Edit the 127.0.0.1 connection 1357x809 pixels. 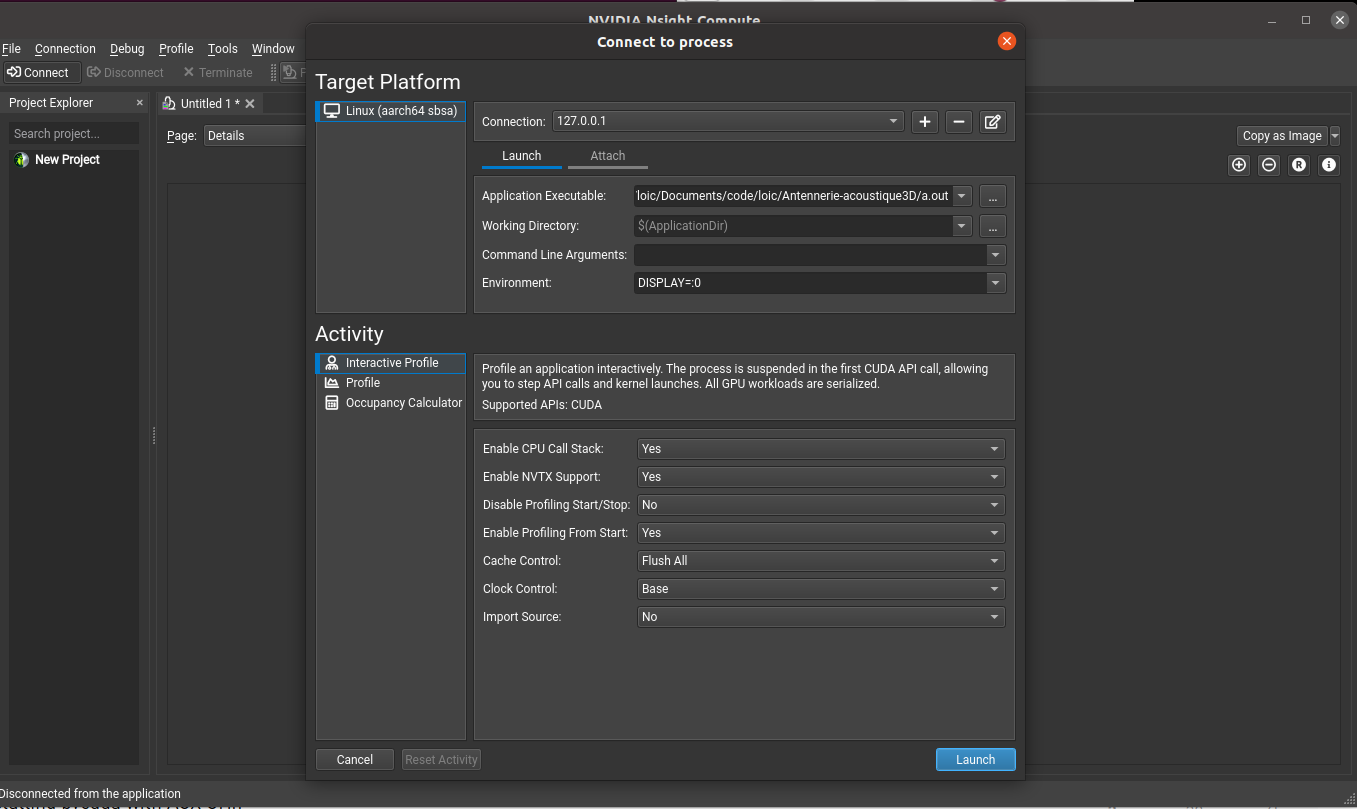pos(992,122)
